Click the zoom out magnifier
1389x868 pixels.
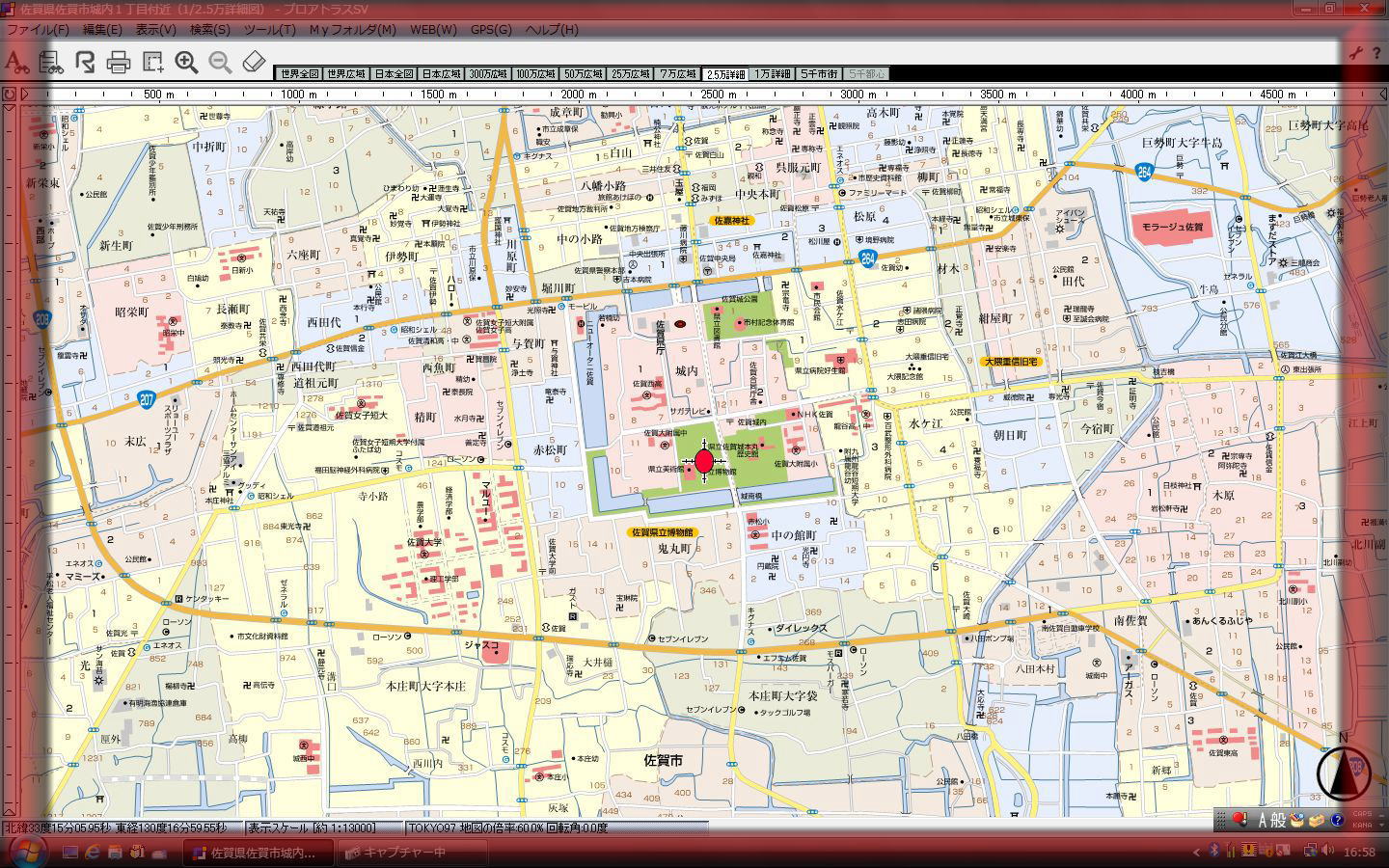pyautogui.click(x=220, y=63)
